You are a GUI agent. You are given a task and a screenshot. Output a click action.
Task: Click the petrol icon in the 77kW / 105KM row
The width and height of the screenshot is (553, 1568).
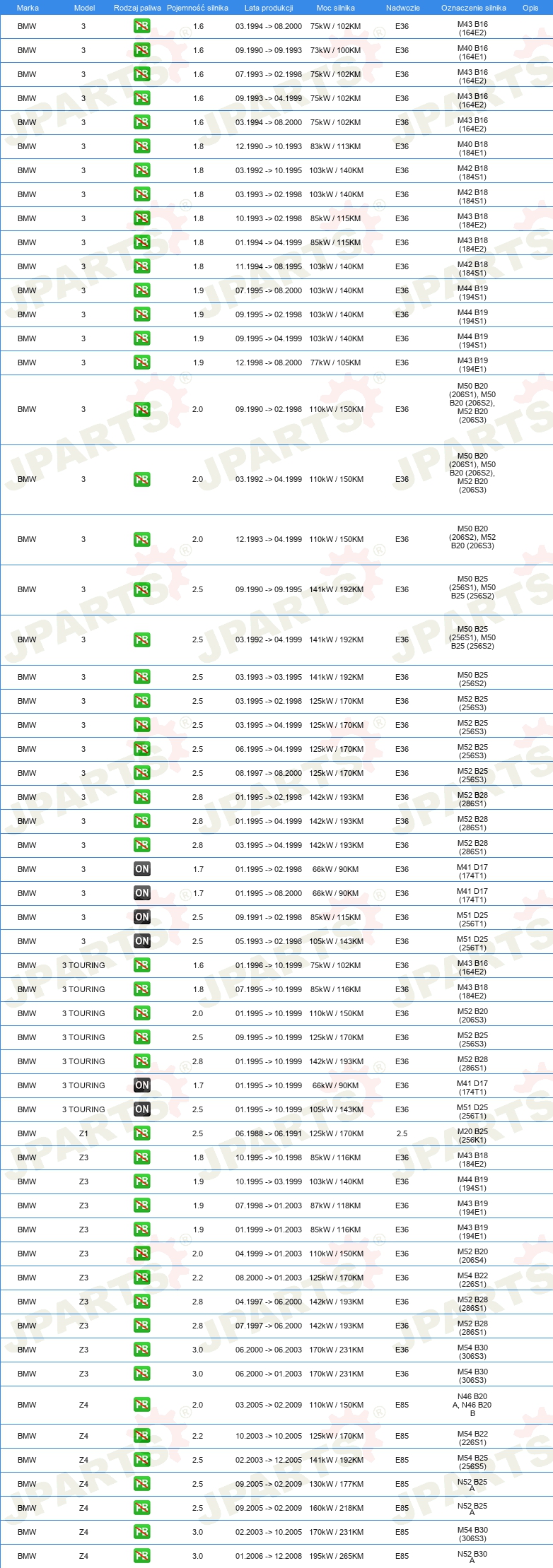[141, 362]
